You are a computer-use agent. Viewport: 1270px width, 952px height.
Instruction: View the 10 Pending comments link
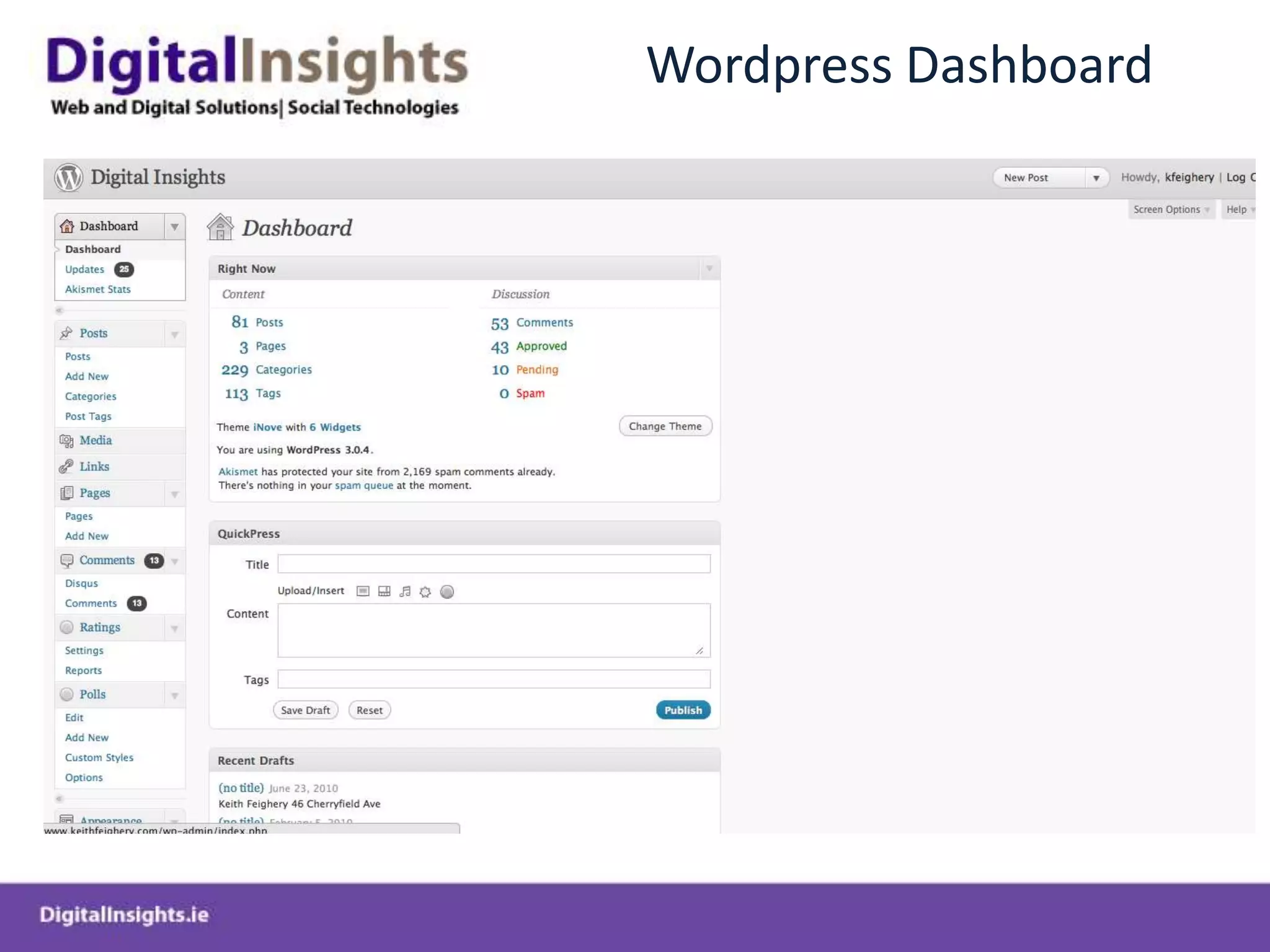click(x=525, y=370)
